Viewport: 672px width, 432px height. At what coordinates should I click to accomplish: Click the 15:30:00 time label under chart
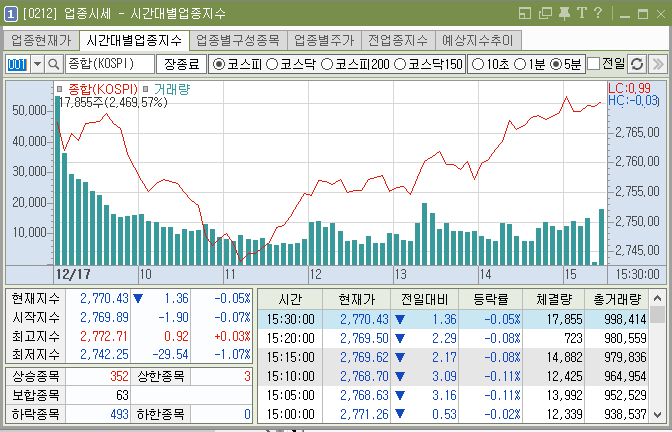click(x=637, y=274)
